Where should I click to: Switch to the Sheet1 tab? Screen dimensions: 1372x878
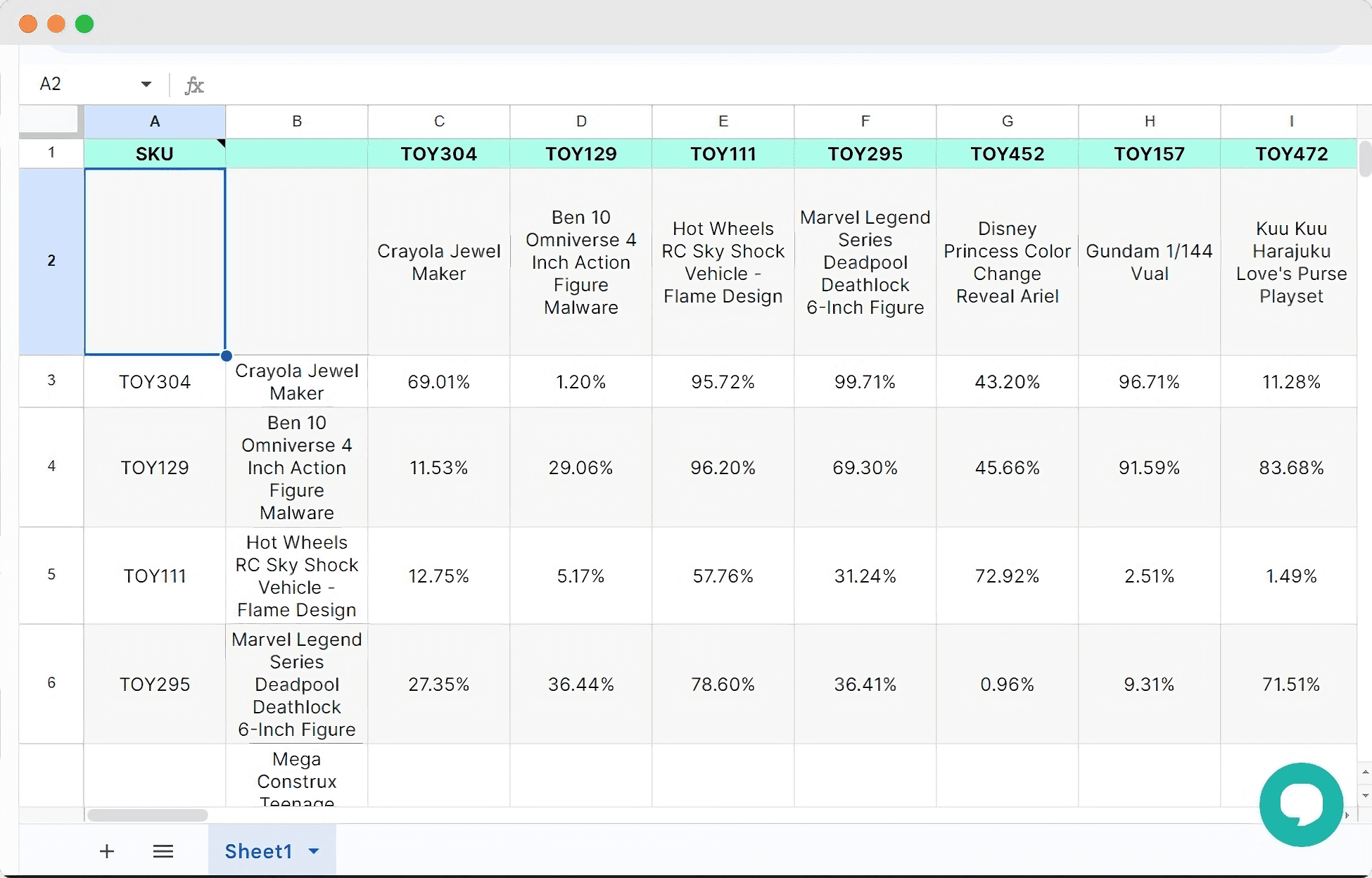(258, 851)
